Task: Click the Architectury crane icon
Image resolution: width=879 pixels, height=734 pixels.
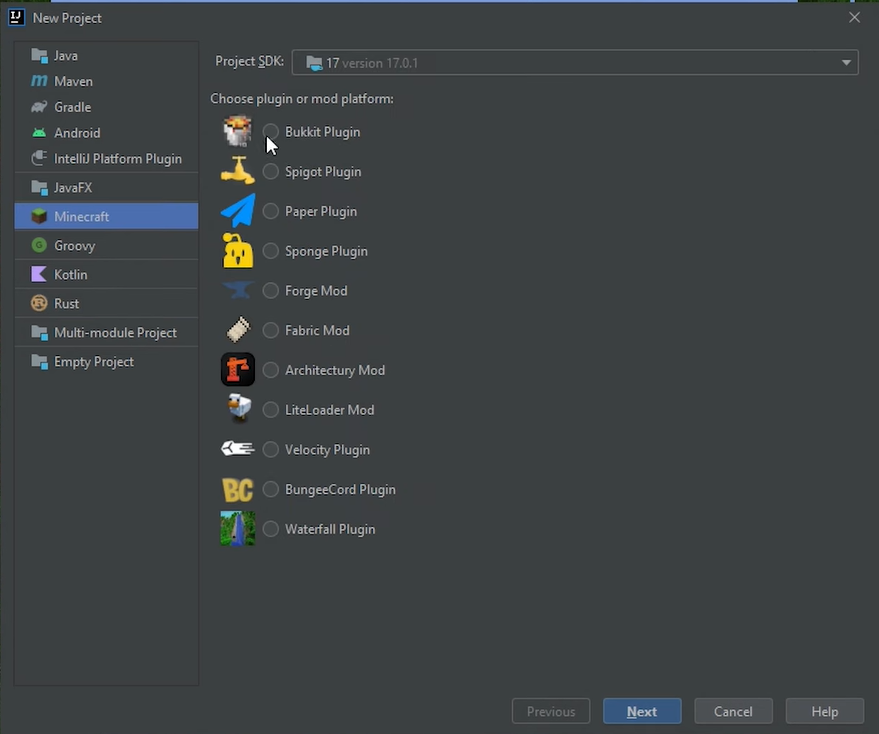Action: [238, 370]
